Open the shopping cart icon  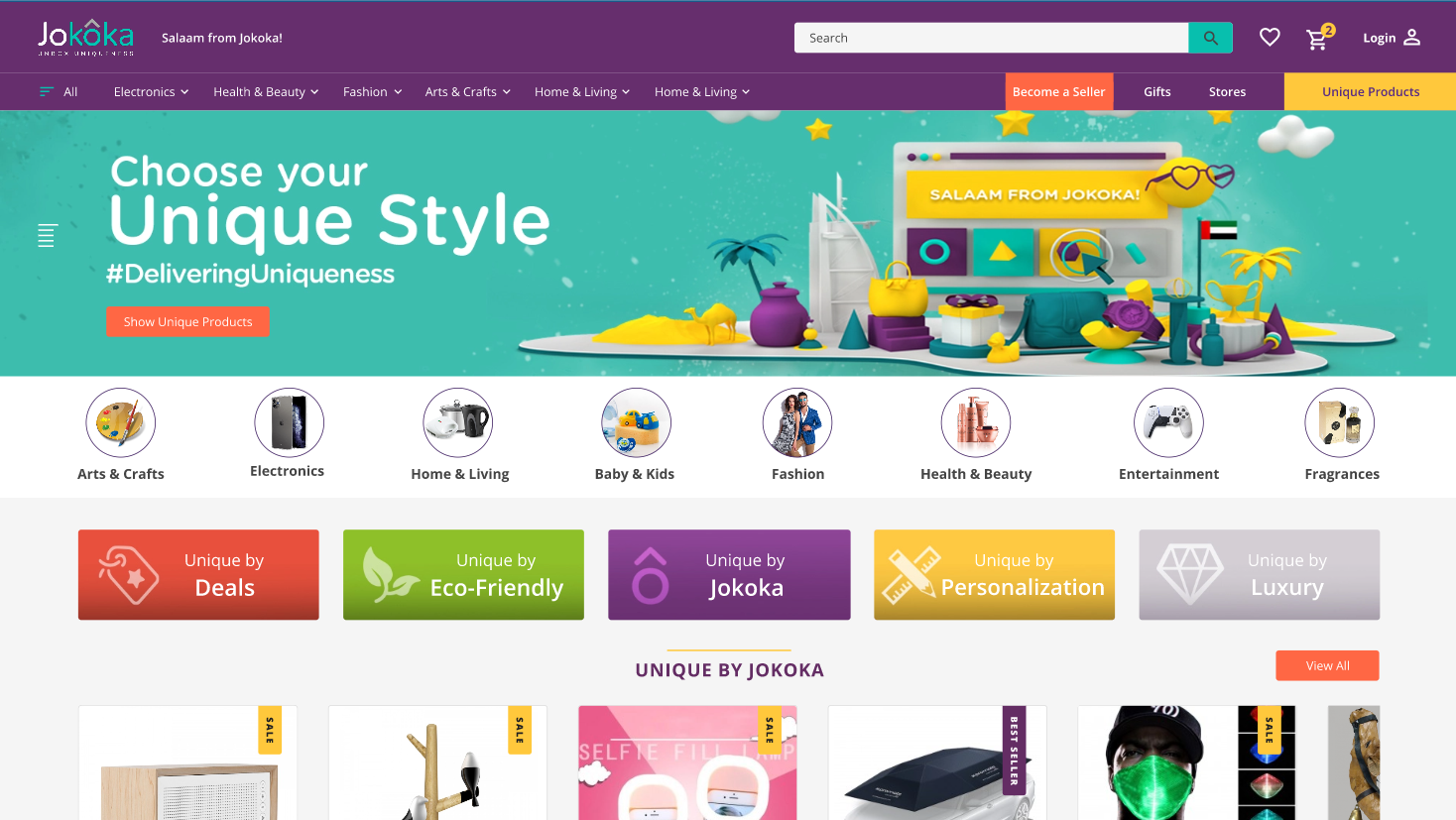click(1317, 39)
